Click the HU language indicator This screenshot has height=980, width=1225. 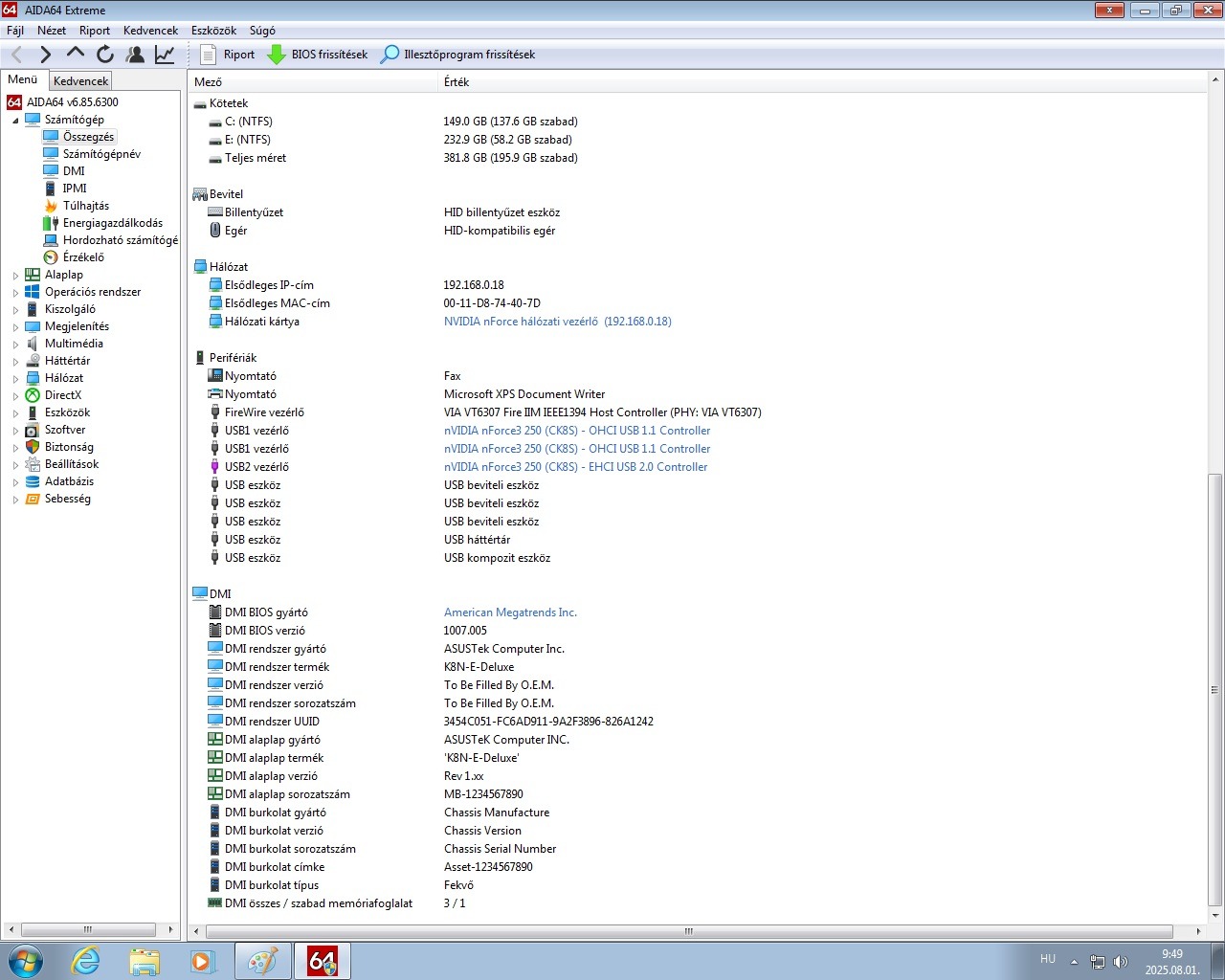click(x=1048, y=959)
